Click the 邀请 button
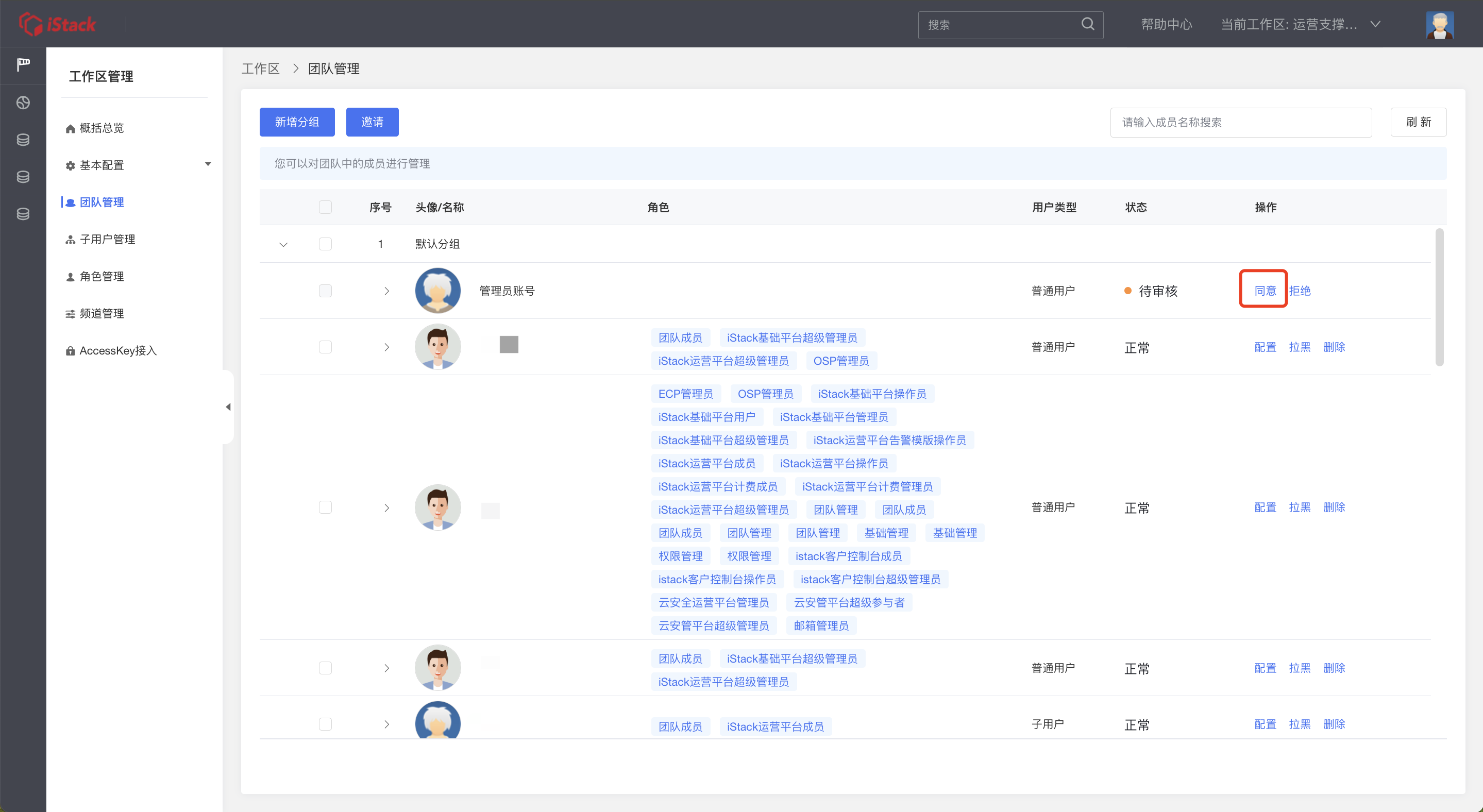1483x812 pixels. (373, 122)
